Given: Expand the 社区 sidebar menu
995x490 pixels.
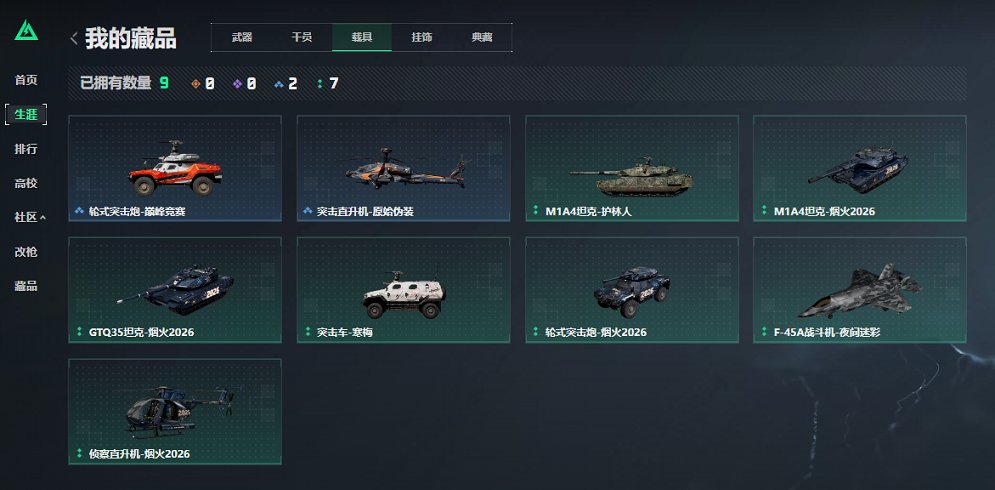Looking at the screenshot, I should pos(30,217).
